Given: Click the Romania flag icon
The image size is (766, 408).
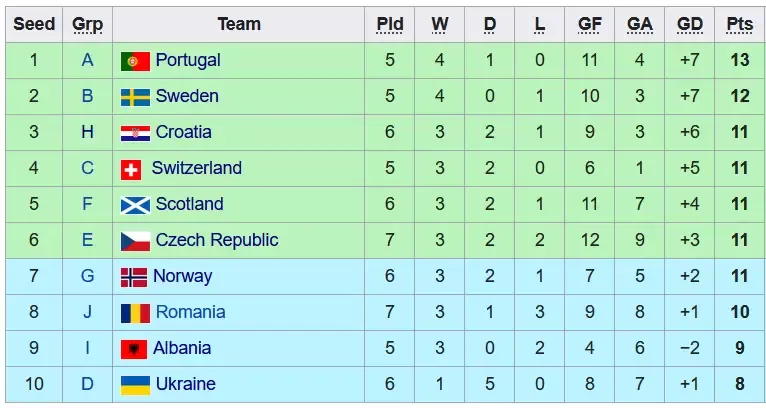Looking at the screenshot, I should (135, 313).
